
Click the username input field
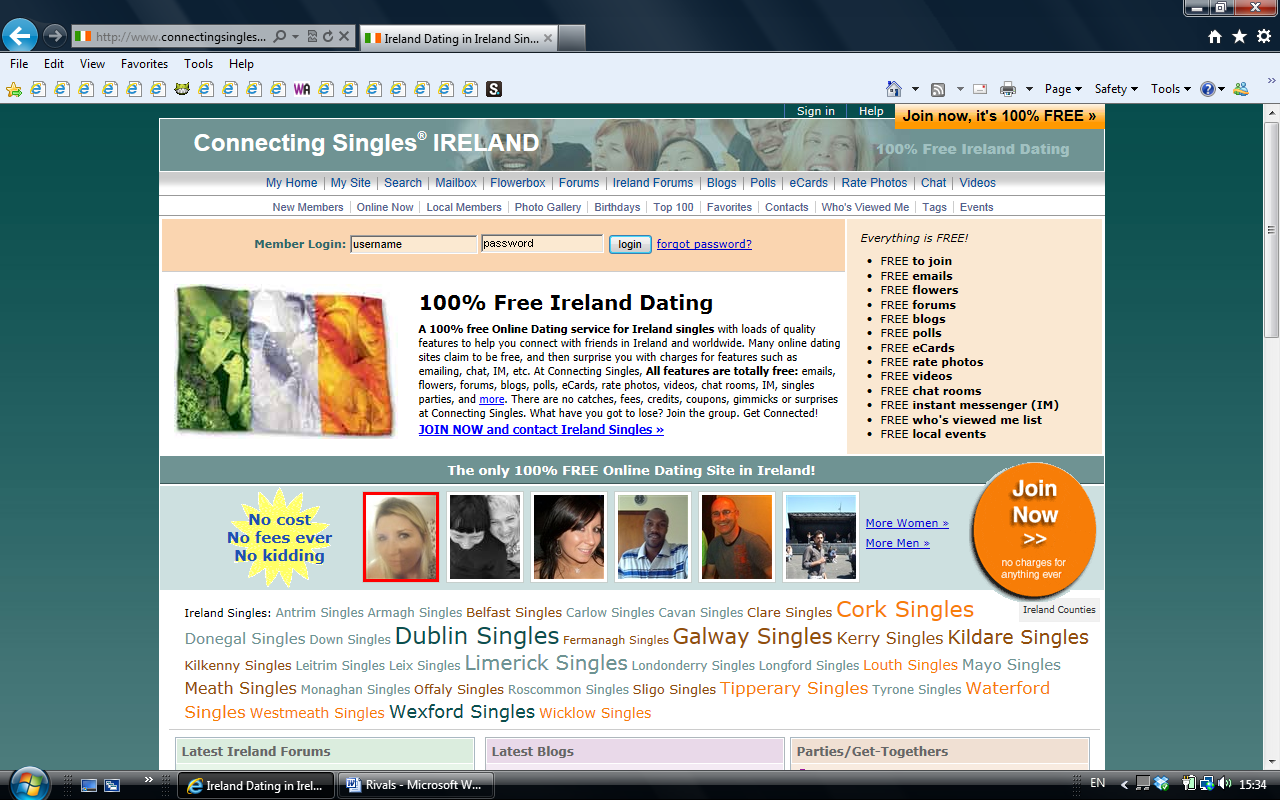pyautogui.click(x=413, y=244)
